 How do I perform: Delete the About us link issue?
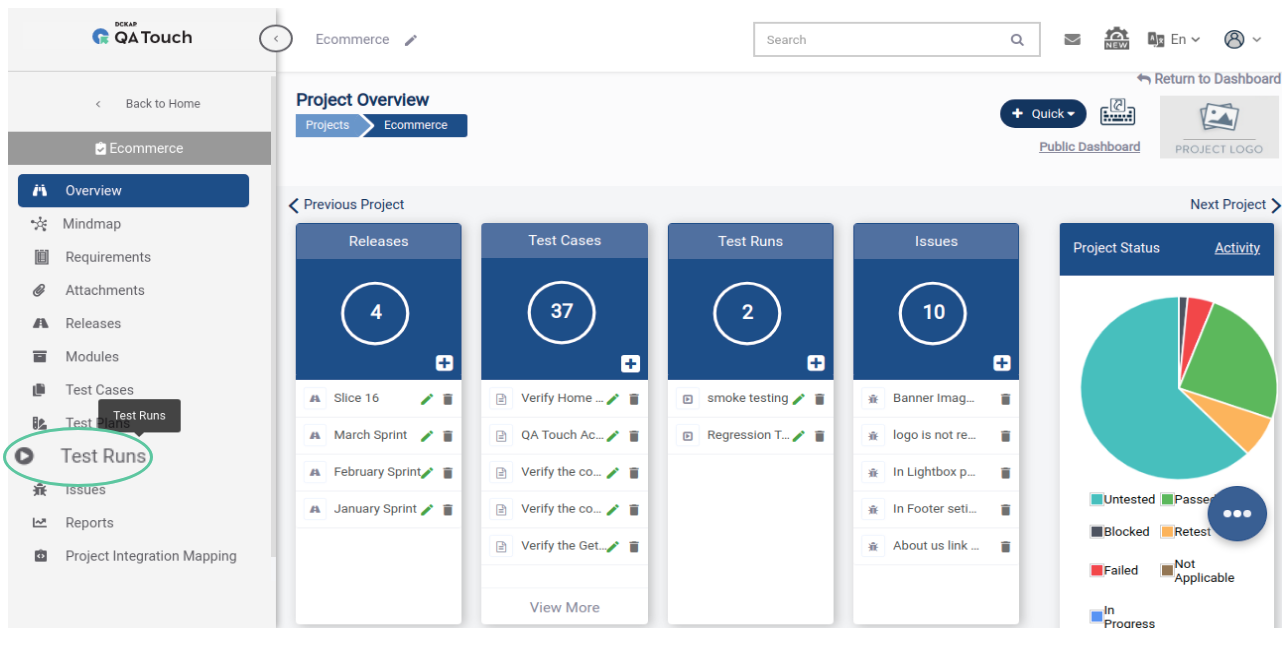point(1006,547)
